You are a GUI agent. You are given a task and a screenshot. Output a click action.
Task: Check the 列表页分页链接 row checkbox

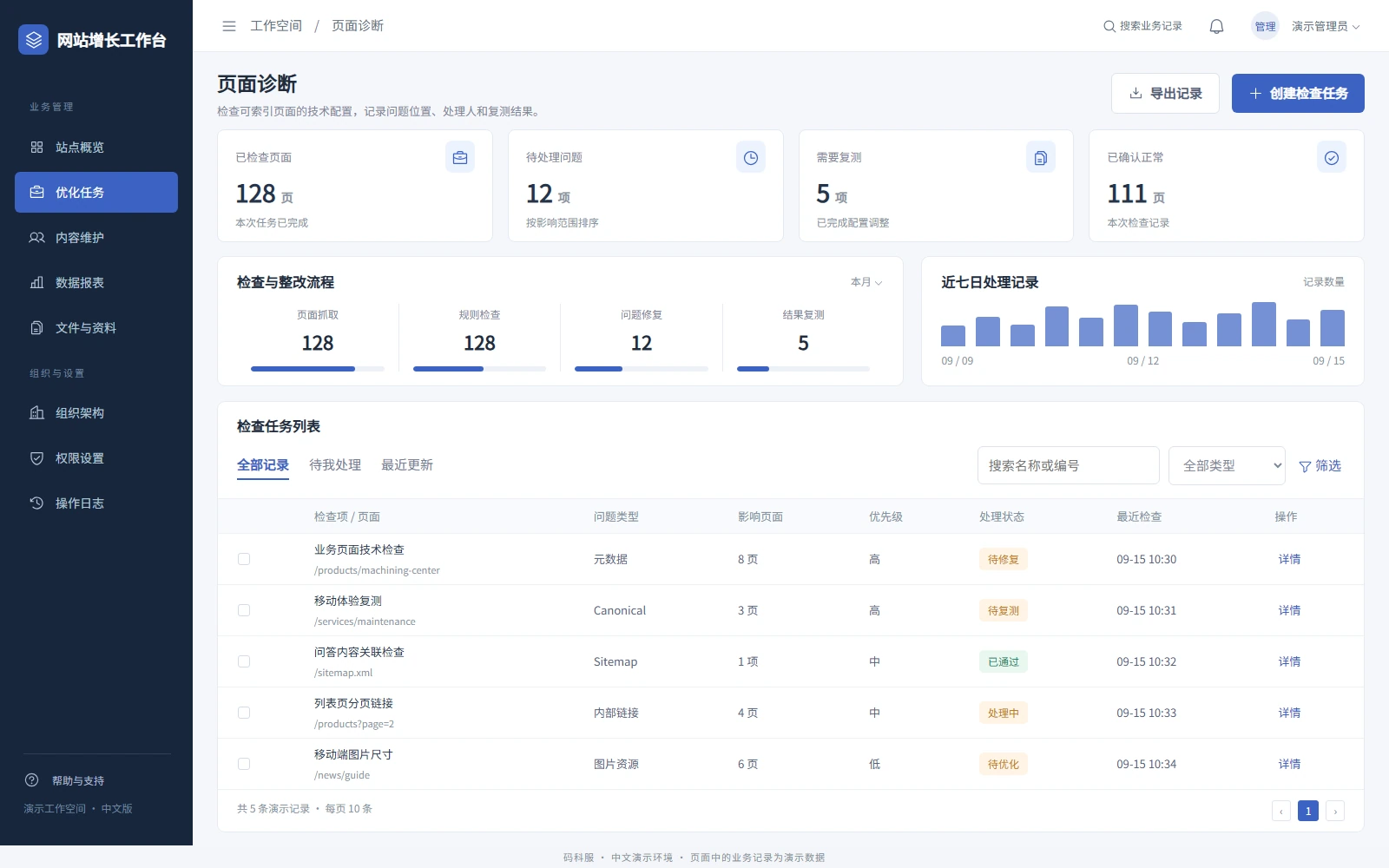[244, 713]
